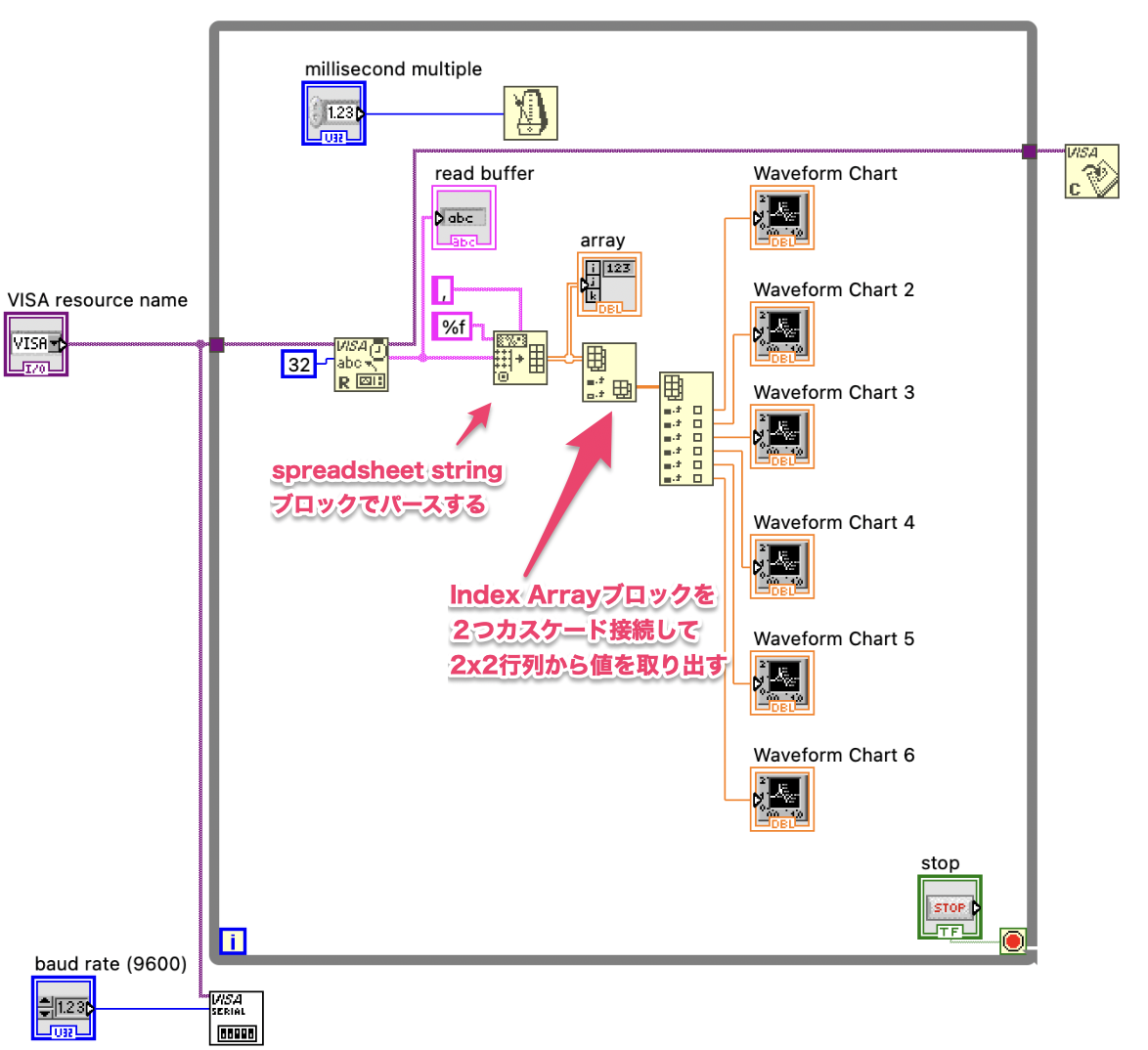This screenshot has height=1050, width=1148.
Task: Click the 'stop' label text
Action: click(940, 863)
